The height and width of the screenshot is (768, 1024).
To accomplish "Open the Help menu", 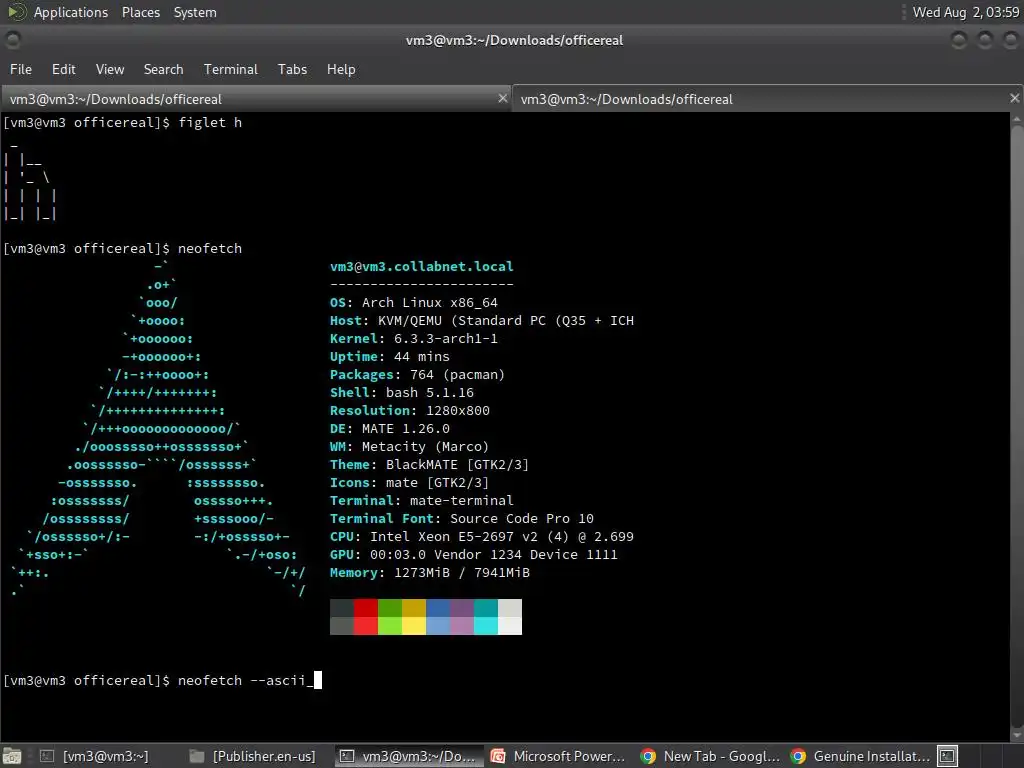I will click(341, 69).
